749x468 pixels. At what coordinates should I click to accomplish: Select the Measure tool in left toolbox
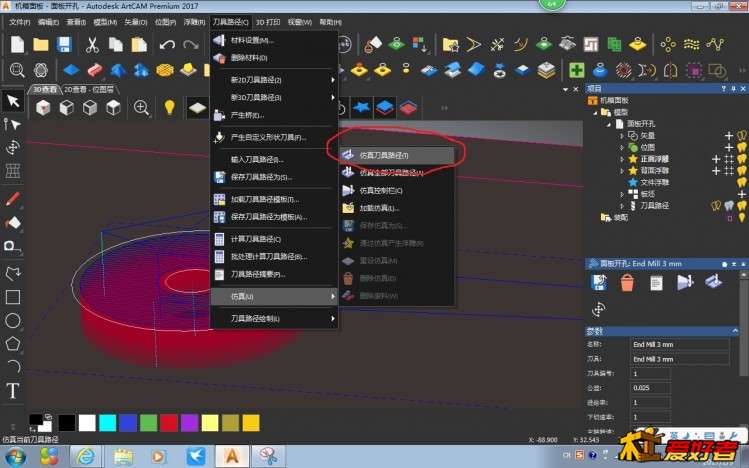[x=13, y=246]
